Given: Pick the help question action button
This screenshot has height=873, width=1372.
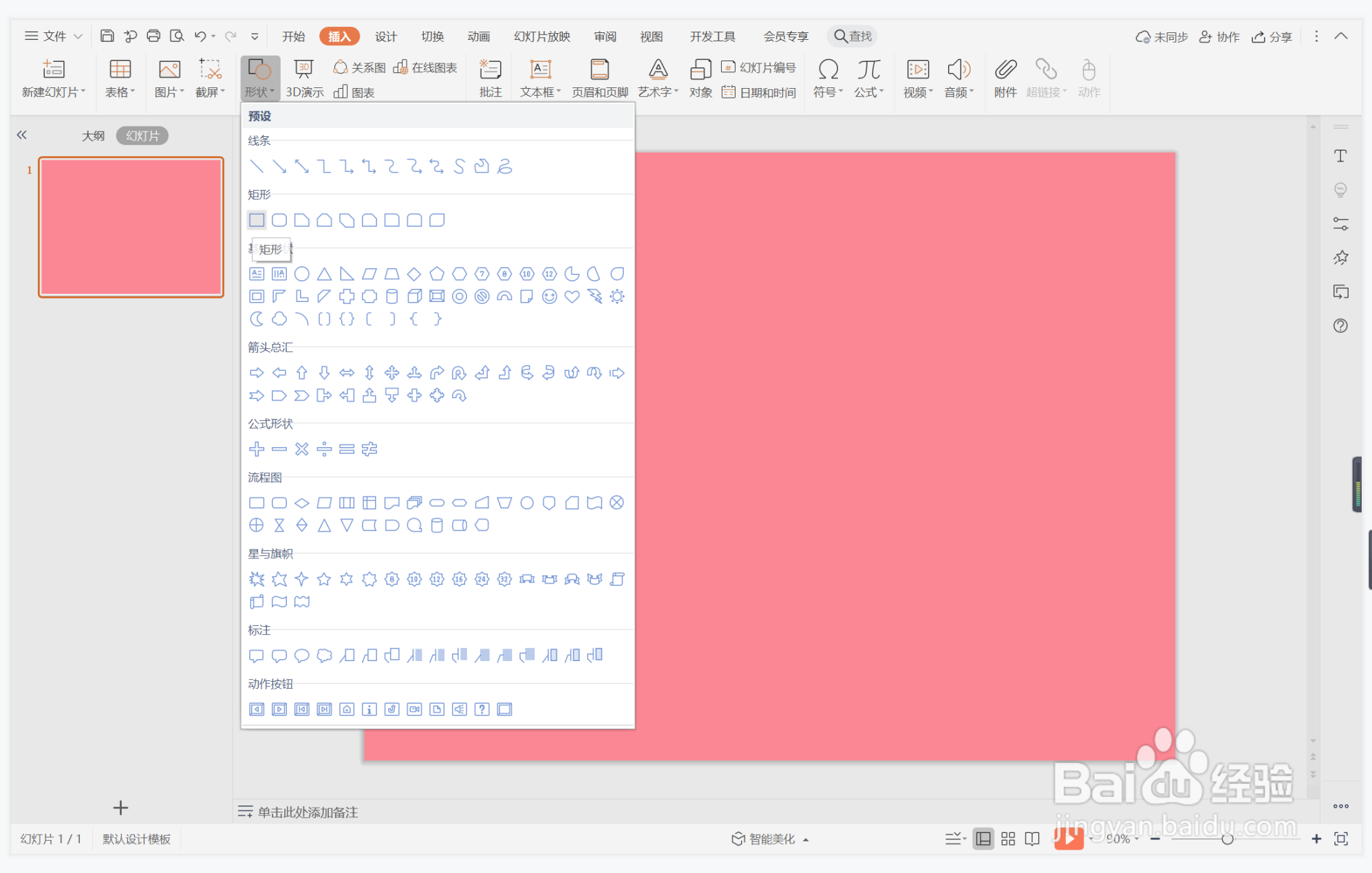Looking at the screenshot, I should tap(482, 709).
